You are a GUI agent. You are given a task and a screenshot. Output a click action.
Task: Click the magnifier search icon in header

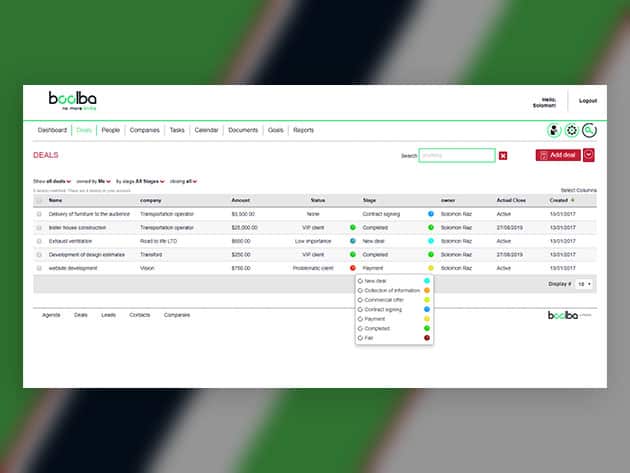tap(590, 130)
